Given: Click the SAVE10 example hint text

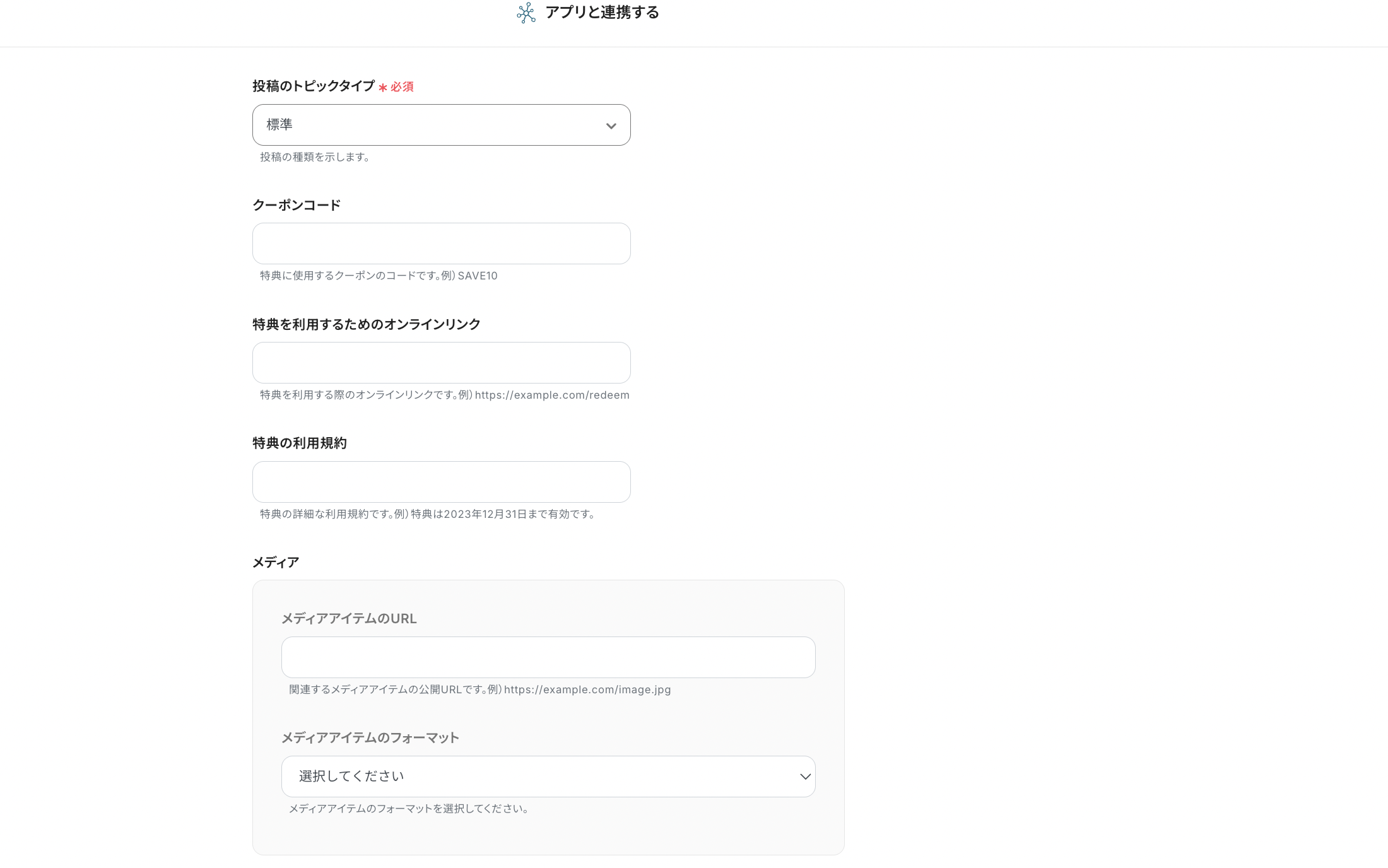Looking at the screenshot, I should tap(477, 276).
